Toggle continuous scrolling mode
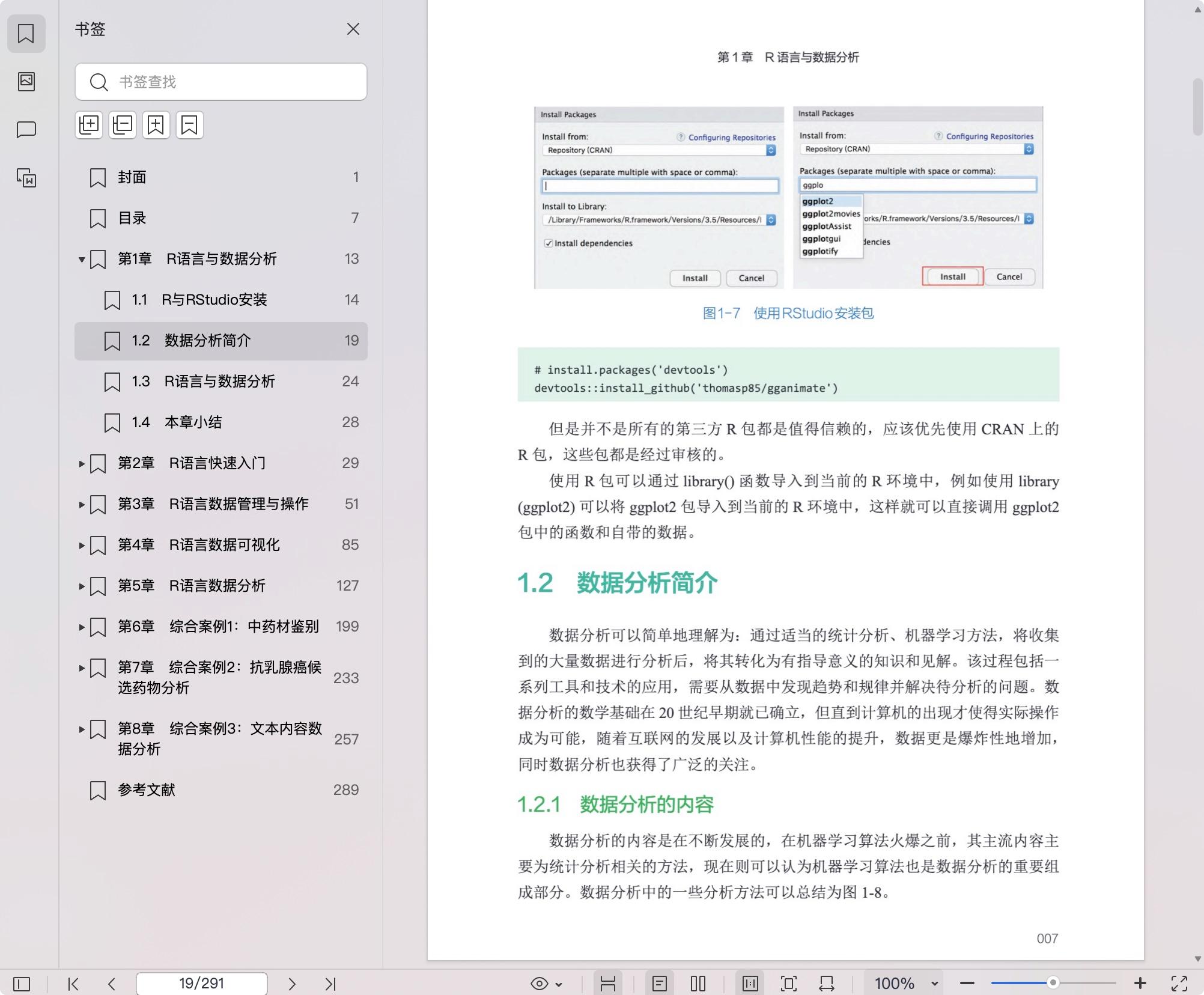Screen dimensions: 1204x995 tap(608, 984)
